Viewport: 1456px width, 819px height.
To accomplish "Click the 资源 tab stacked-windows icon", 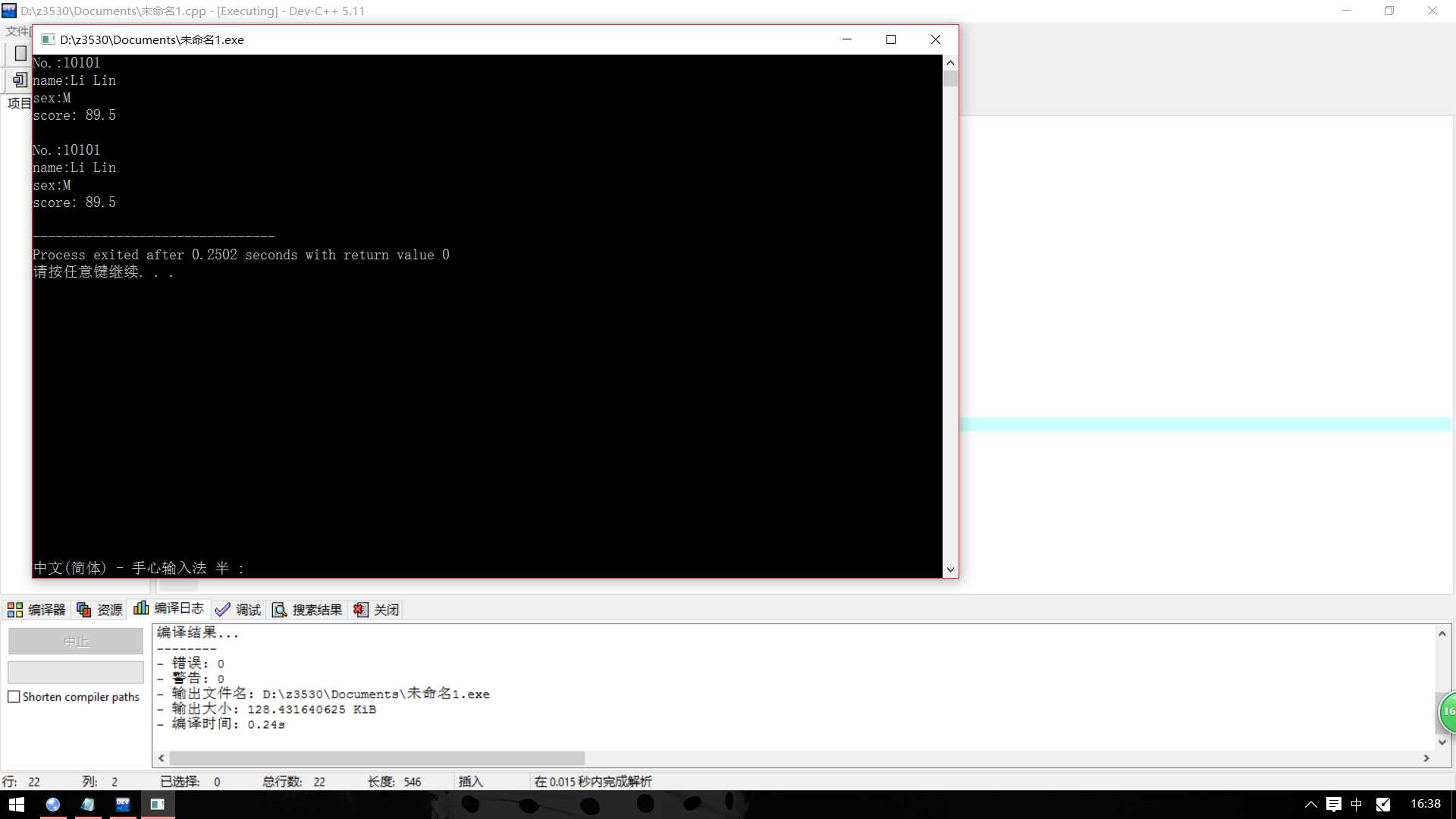I will (x=84, y=610).
